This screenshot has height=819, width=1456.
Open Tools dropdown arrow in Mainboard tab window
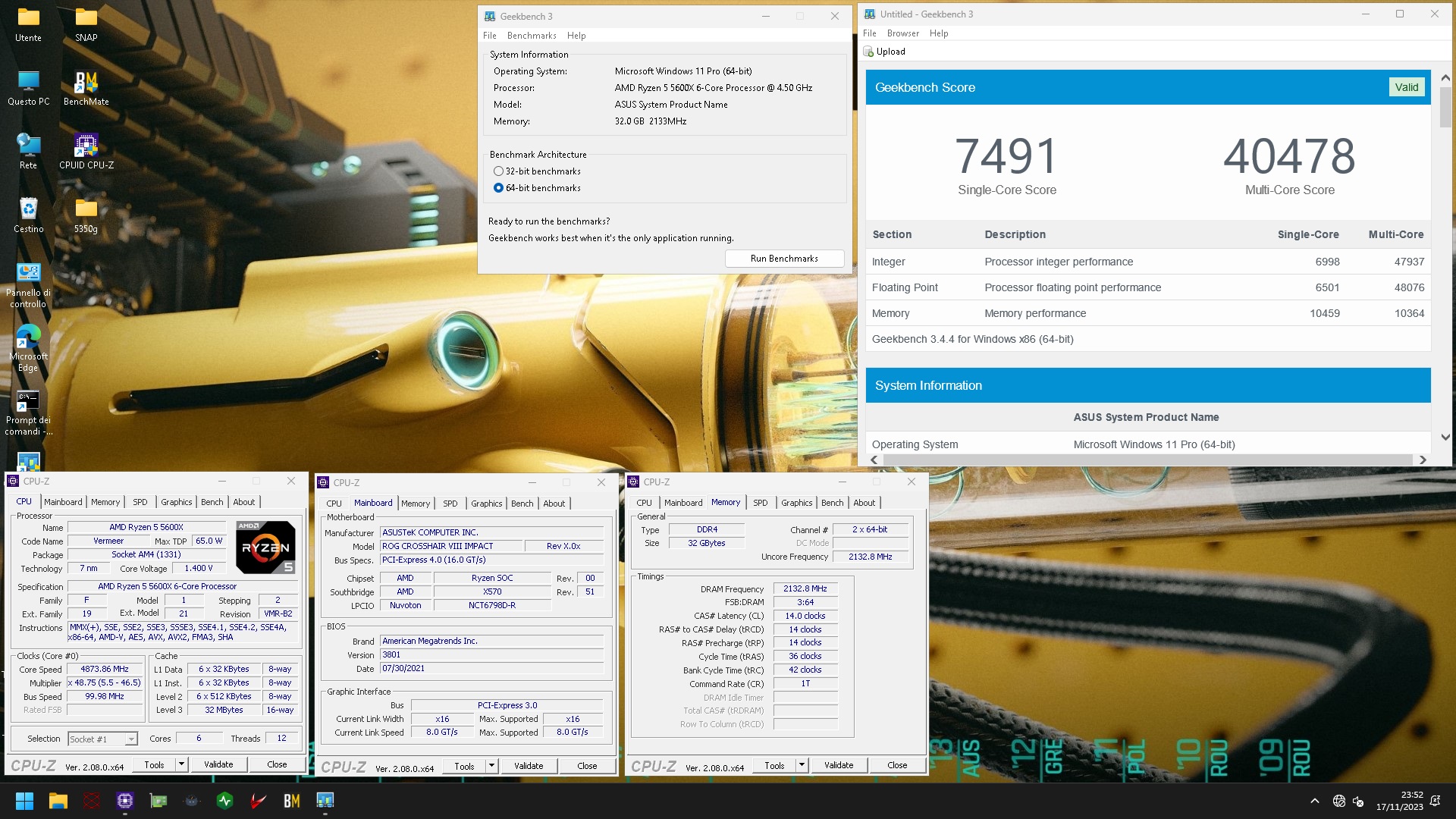point(491,766)
